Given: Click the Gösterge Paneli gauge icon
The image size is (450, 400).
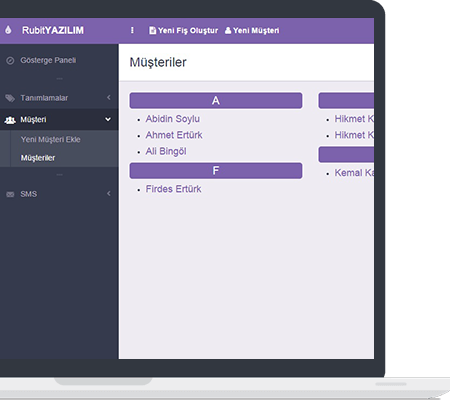Looking at the screenshot, I should click(x=10, y=61).
